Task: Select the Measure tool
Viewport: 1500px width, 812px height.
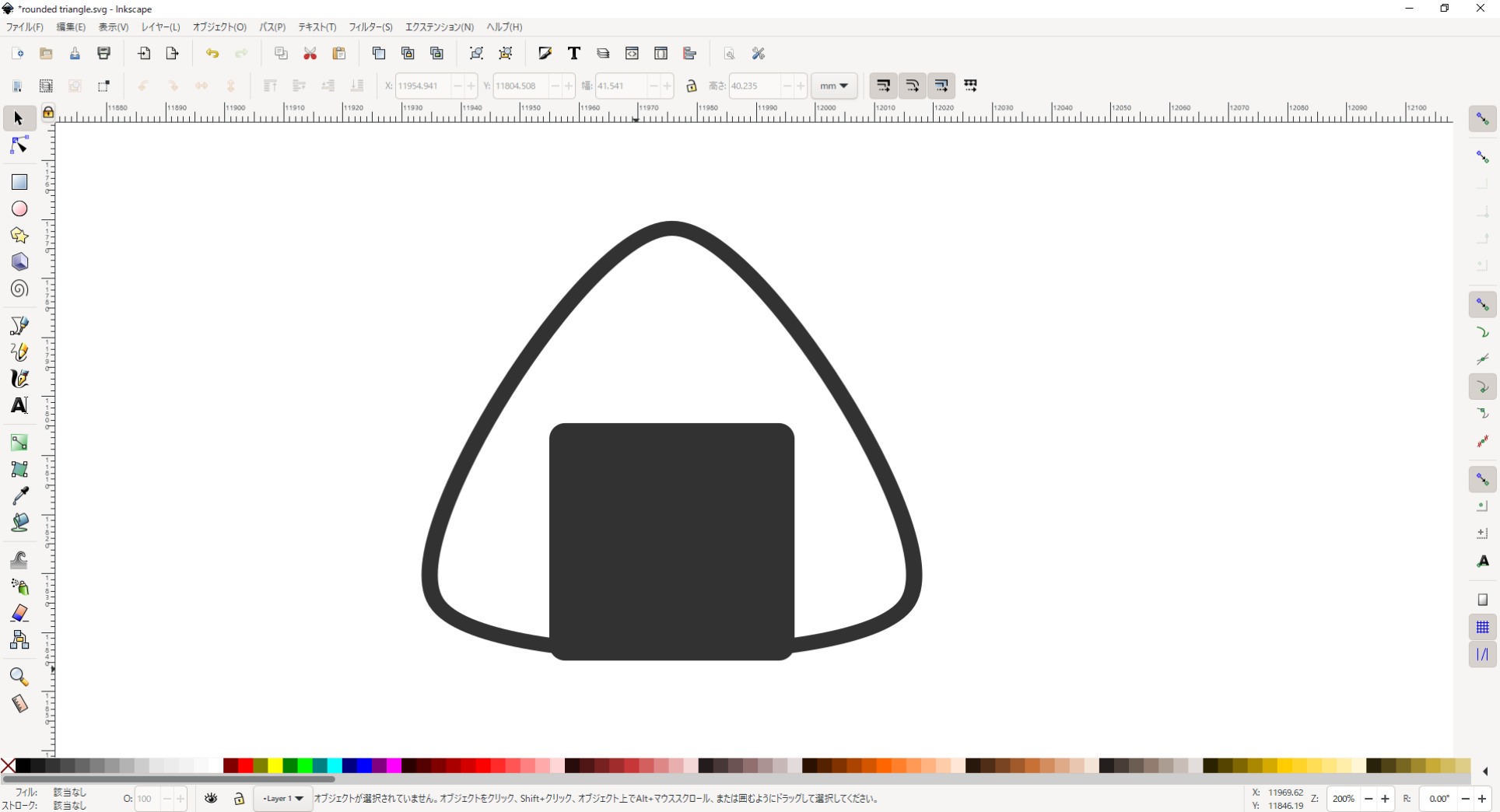Action: (x=19, y=705)
